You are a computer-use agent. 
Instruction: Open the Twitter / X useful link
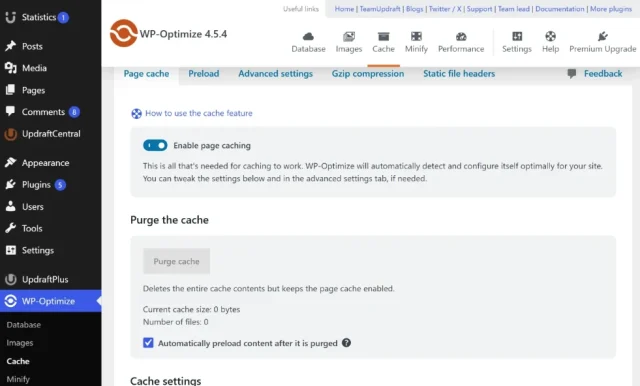coord(445,9)
